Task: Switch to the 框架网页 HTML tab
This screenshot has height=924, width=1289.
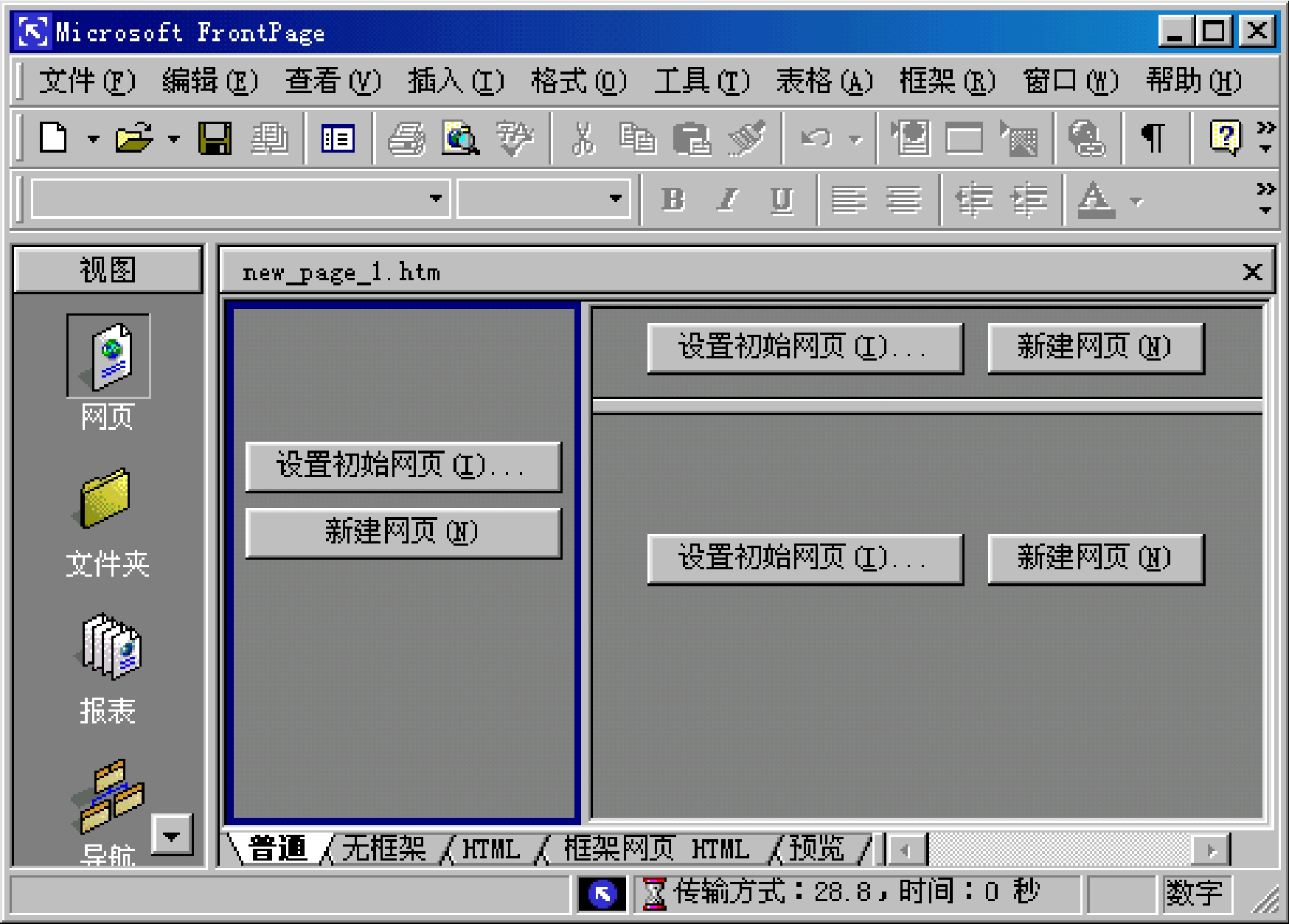Action: (x=656, y=848)
